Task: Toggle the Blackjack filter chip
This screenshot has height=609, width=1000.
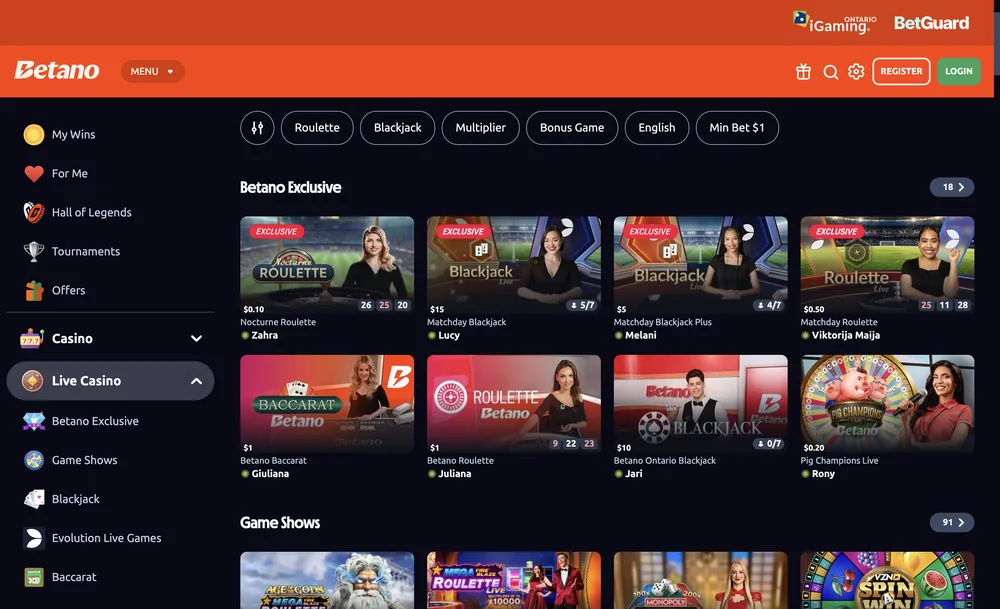Action: [x=397, y=128]
